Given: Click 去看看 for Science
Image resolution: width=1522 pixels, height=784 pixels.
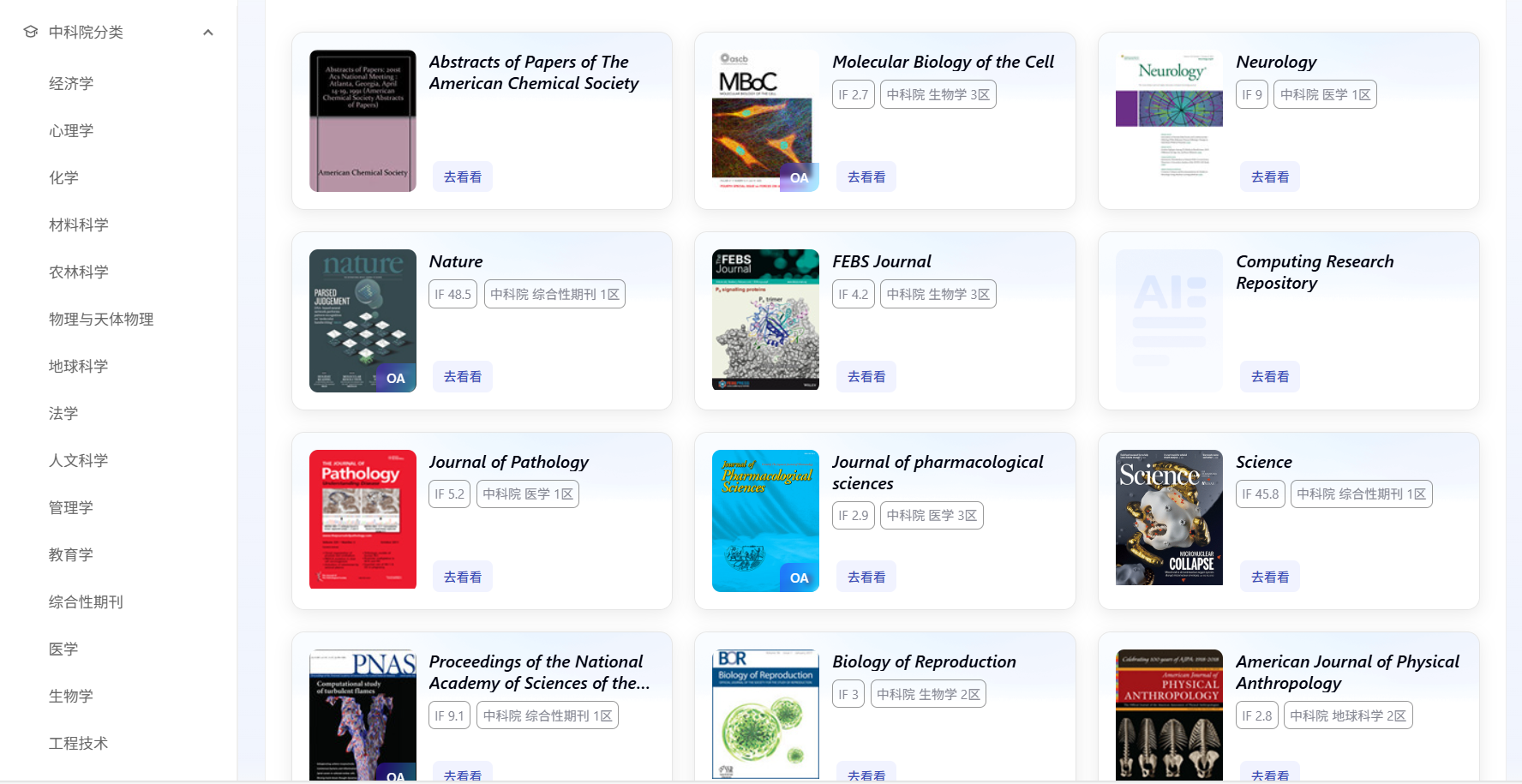Looking at the screenshot, I should [1270, 577].
